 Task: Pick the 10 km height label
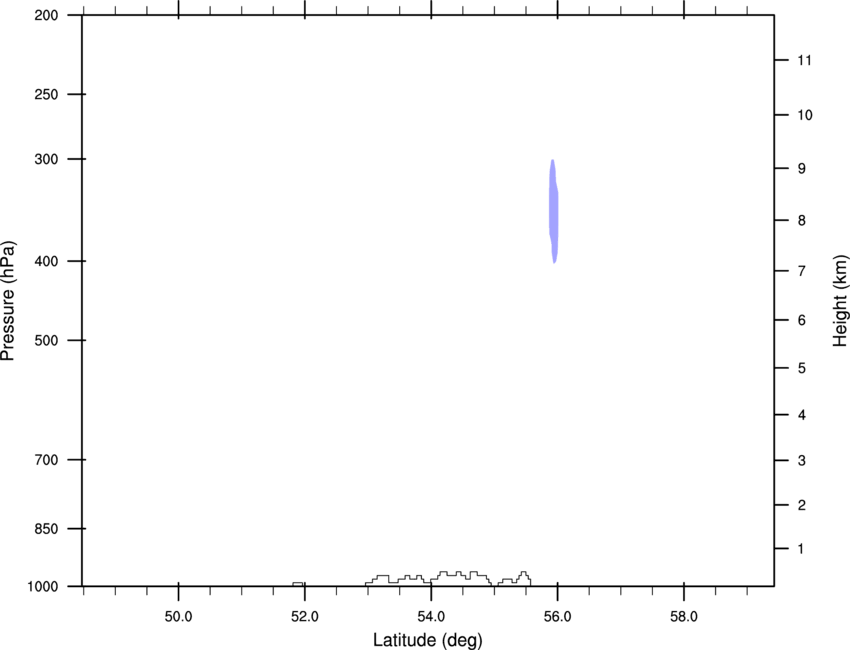click(x=805, y=115)
